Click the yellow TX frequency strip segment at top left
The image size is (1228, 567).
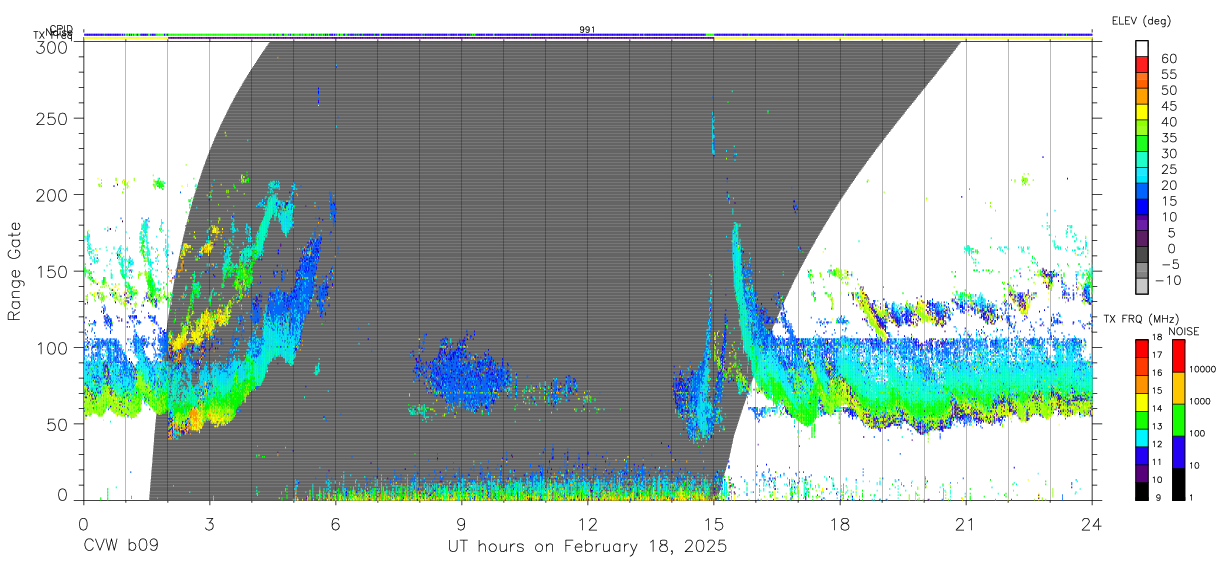pyautogui.click(x=125, y=37)
